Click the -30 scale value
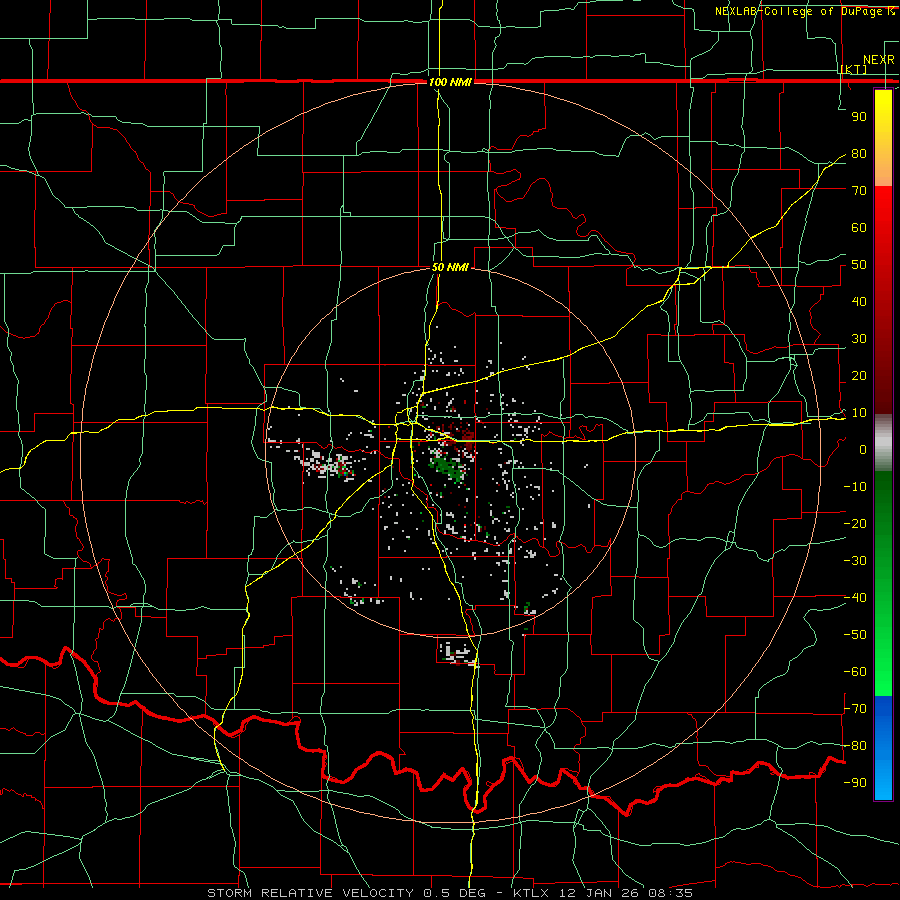This screenshot has height=900, width=900. coord(855,561)
